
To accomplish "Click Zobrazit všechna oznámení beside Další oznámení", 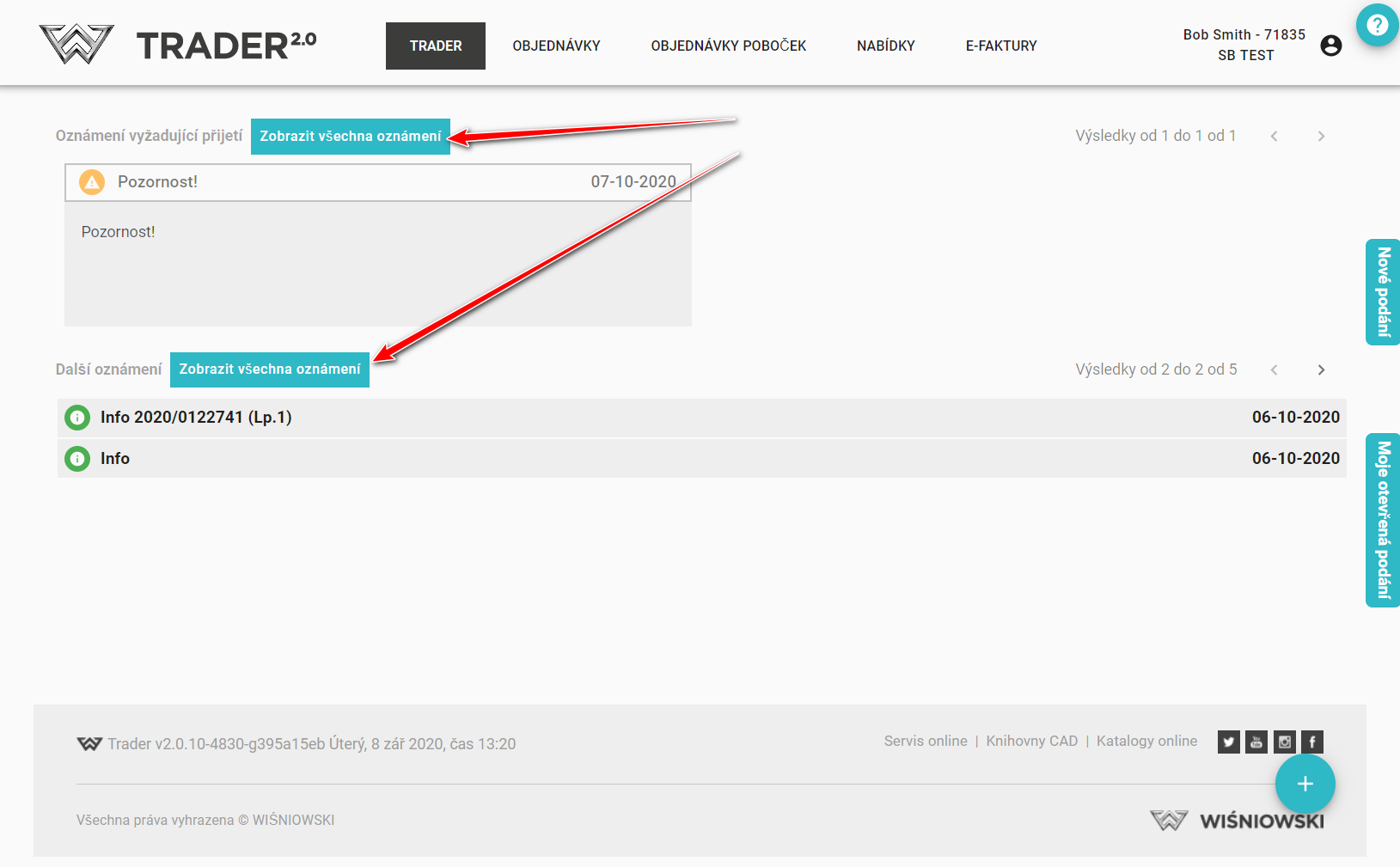I will click(x=269, y=369).
